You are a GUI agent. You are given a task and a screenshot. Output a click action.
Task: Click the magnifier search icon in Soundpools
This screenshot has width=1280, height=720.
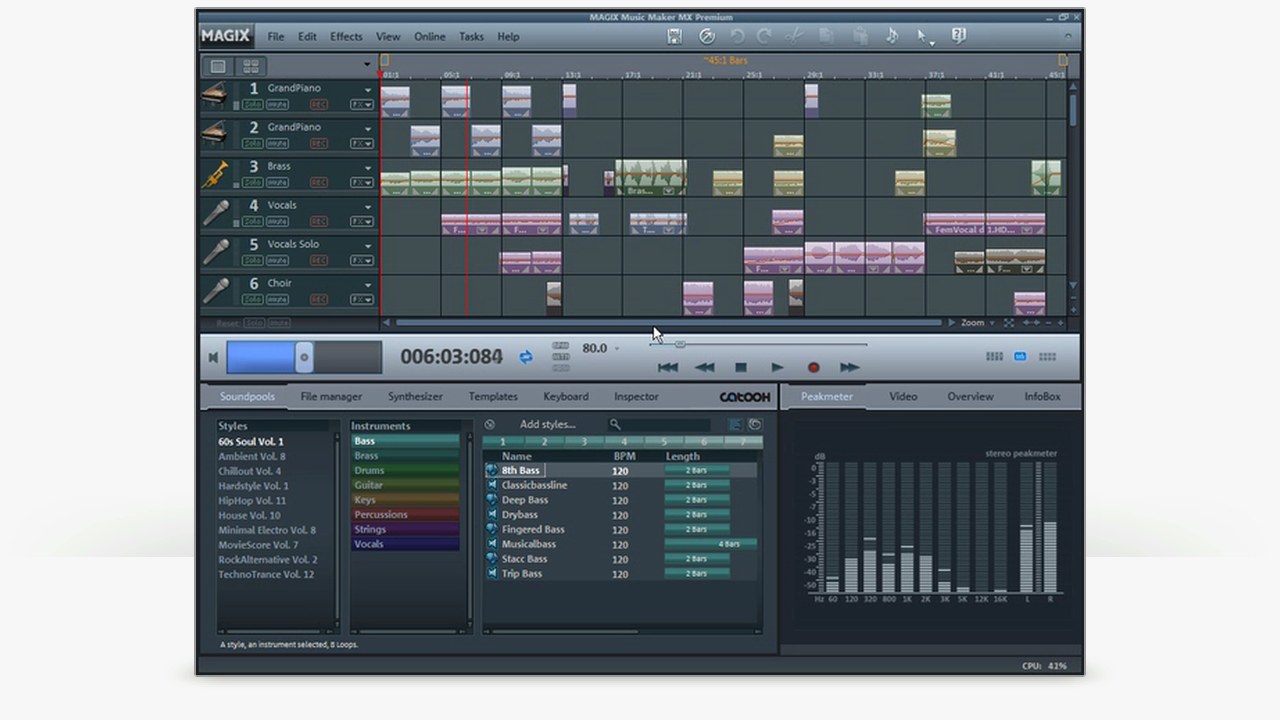[x=616, y=425]
